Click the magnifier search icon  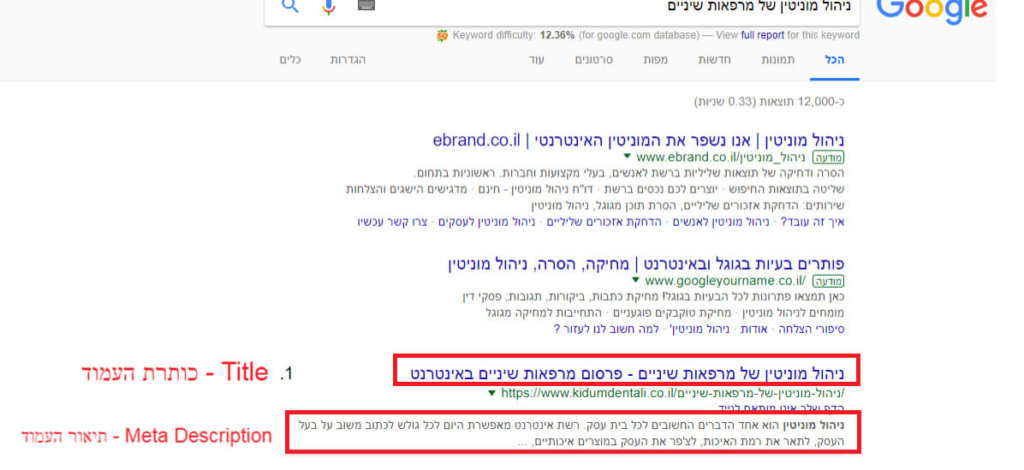(x=290, y=6)
